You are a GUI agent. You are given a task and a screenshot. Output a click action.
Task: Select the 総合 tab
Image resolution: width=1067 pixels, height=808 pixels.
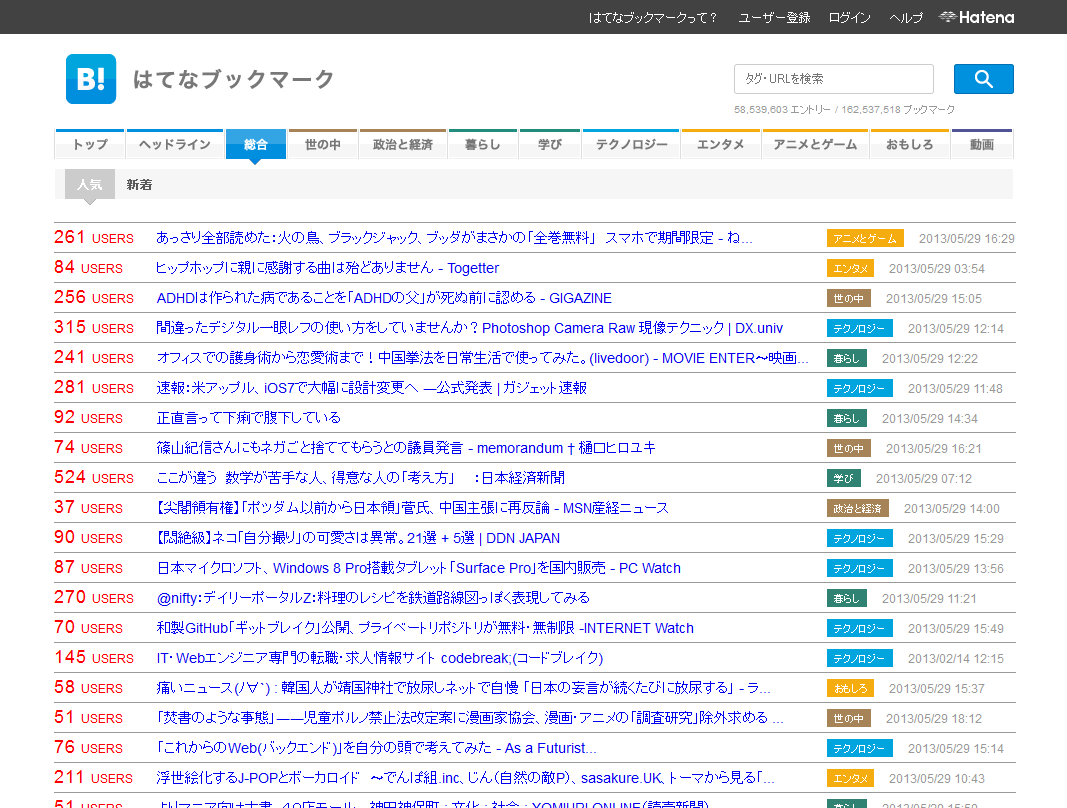point(255,144)
